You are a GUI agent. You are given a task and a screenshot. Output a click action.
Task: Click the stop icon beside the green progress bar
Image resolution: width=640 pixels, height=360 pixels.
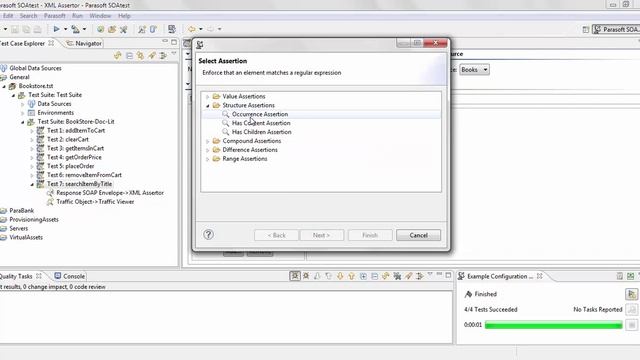[x=631, y=325]
